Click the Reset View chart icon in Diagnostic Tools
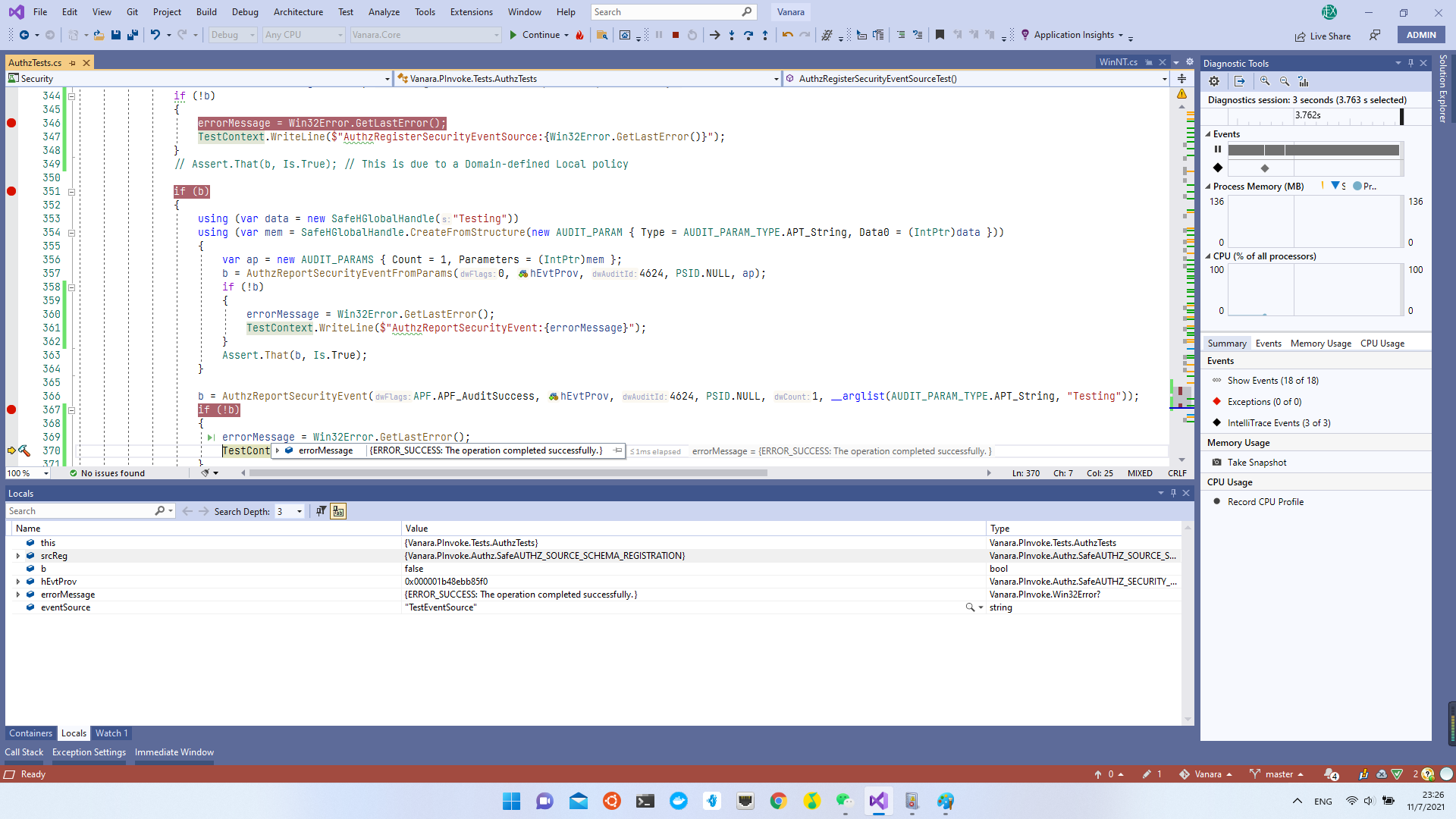This screenshot has width=1456, height=819. [1304, 81]
